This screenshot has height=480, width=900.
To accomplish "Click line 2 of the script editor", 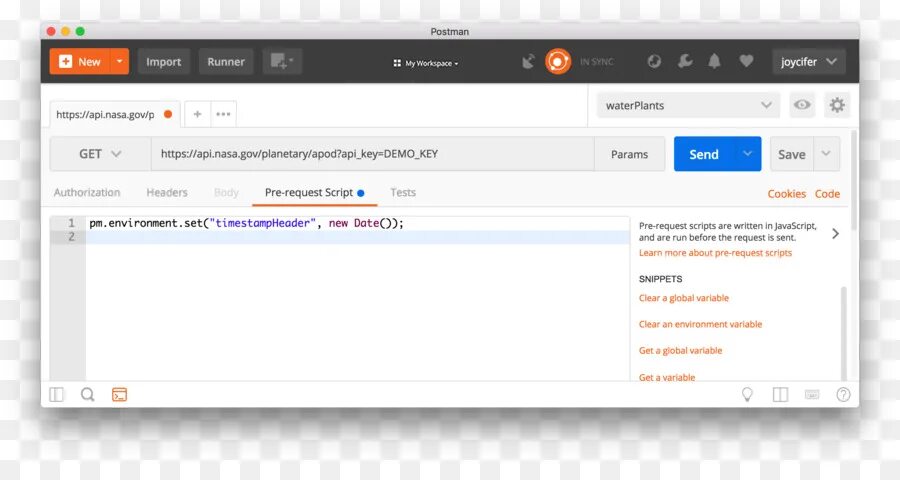I will click(358, 237).
